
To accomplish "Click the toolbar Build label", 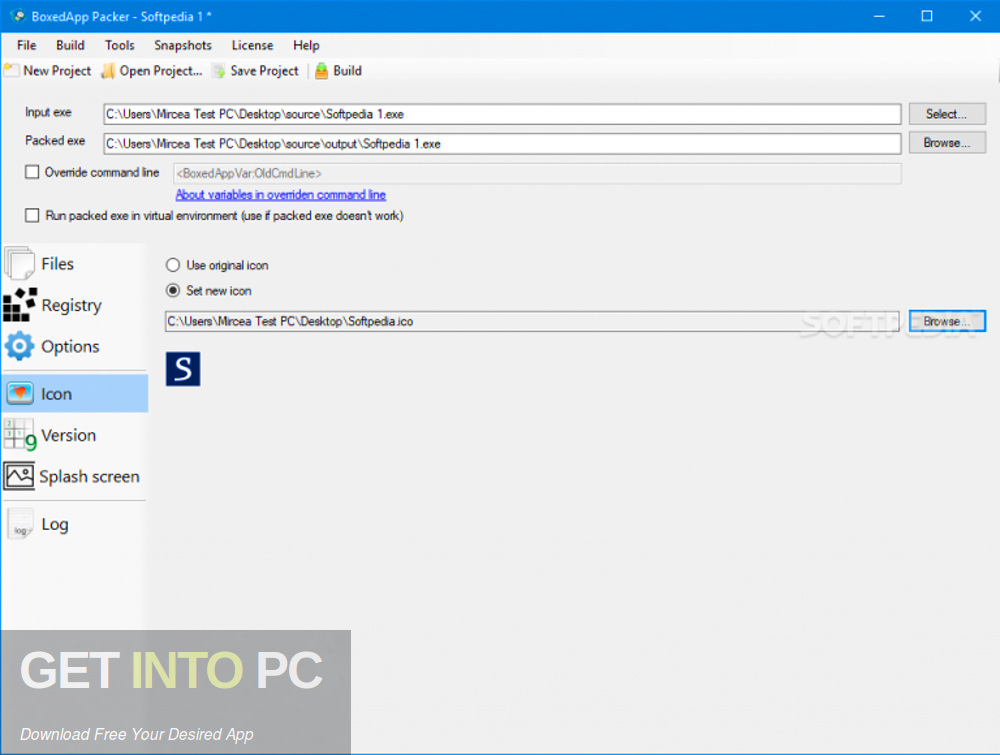I will (348, 71).
